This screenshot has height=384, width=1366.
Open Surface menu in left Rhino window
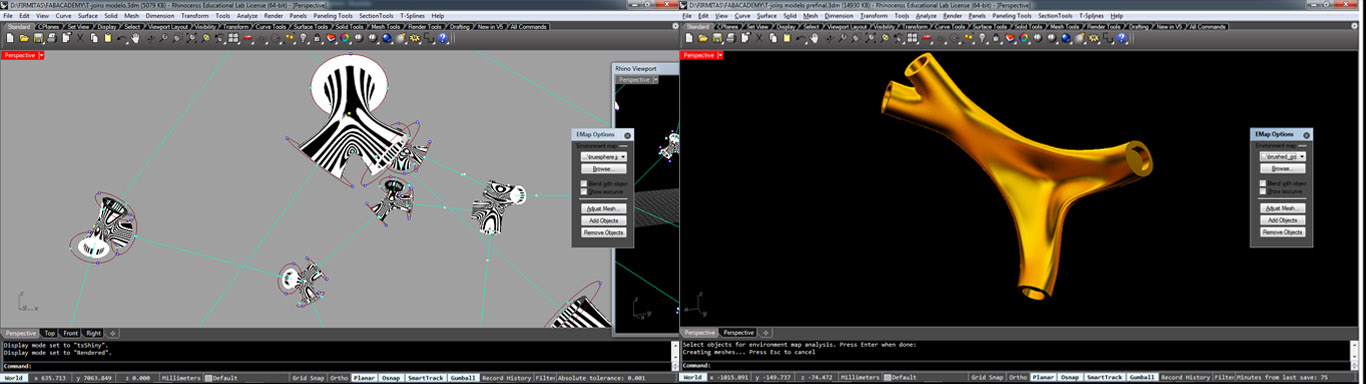88,16
